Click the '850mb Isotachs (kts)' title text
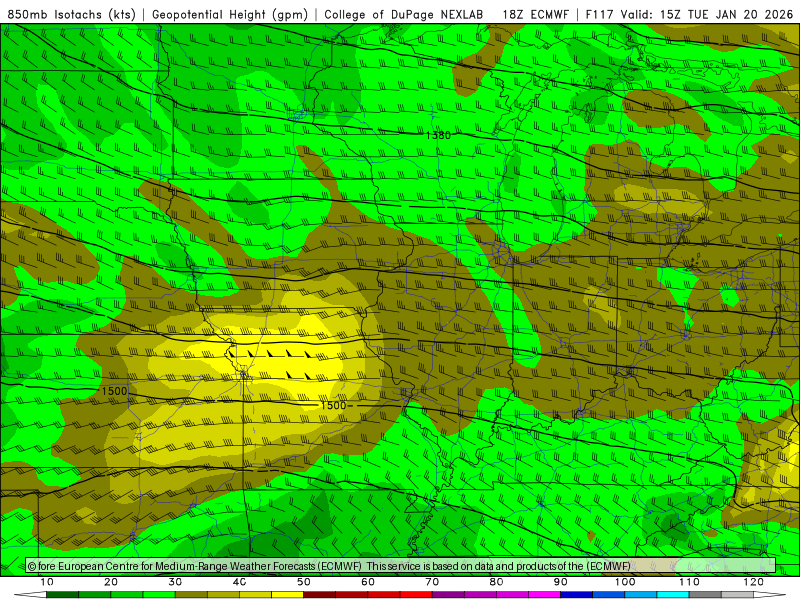Viewport: 800px width, 600px height. pos(72,15)
